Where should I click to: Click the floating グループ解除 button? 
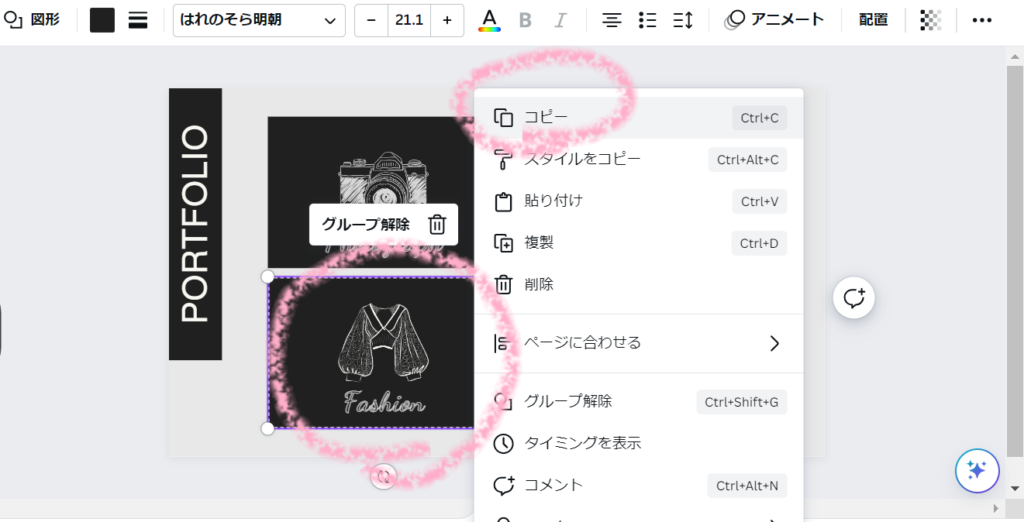click(x=366, y=225)
